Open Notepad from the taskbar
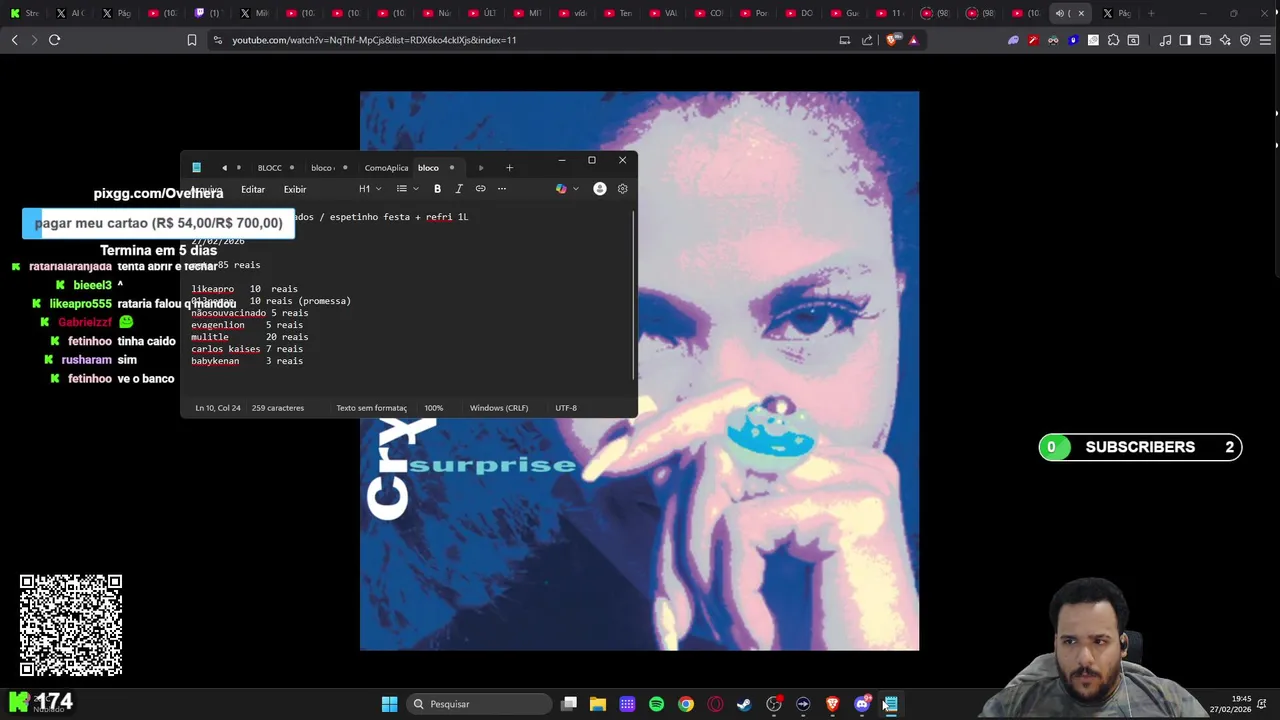 pyautogui.click(x=891, y=704)
